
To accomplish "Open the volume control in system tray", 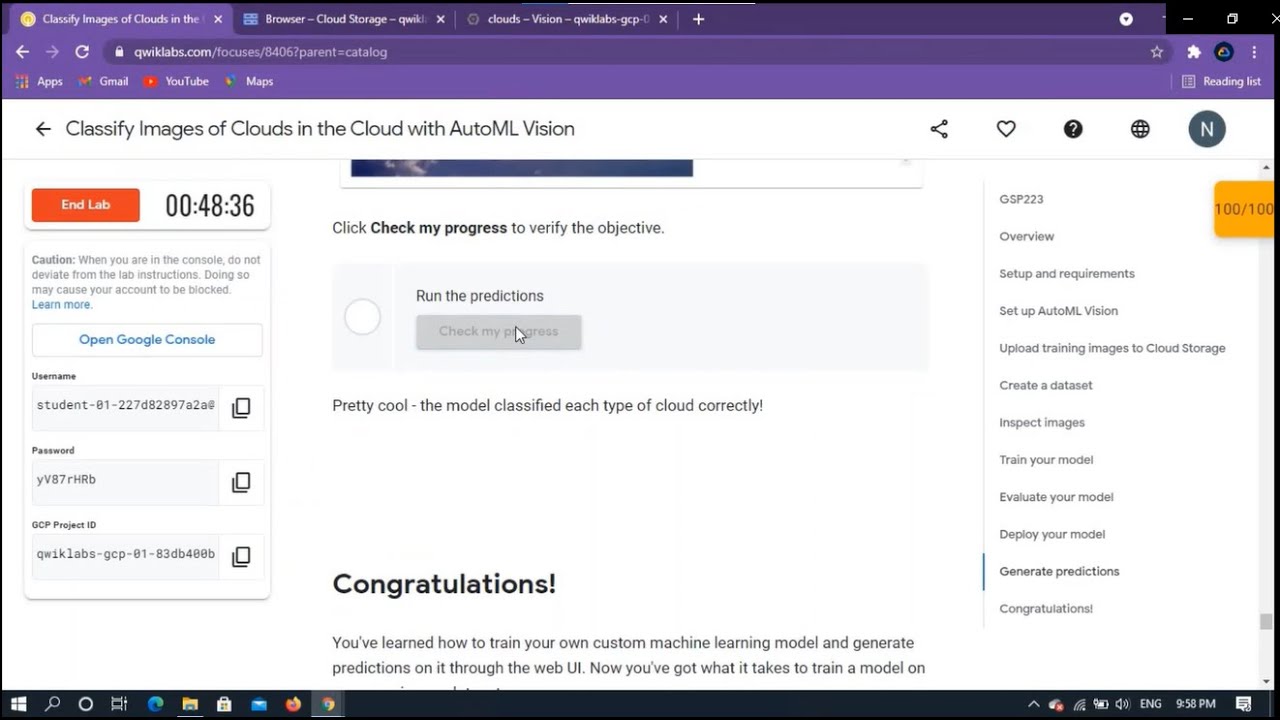I will [1122, 704].
